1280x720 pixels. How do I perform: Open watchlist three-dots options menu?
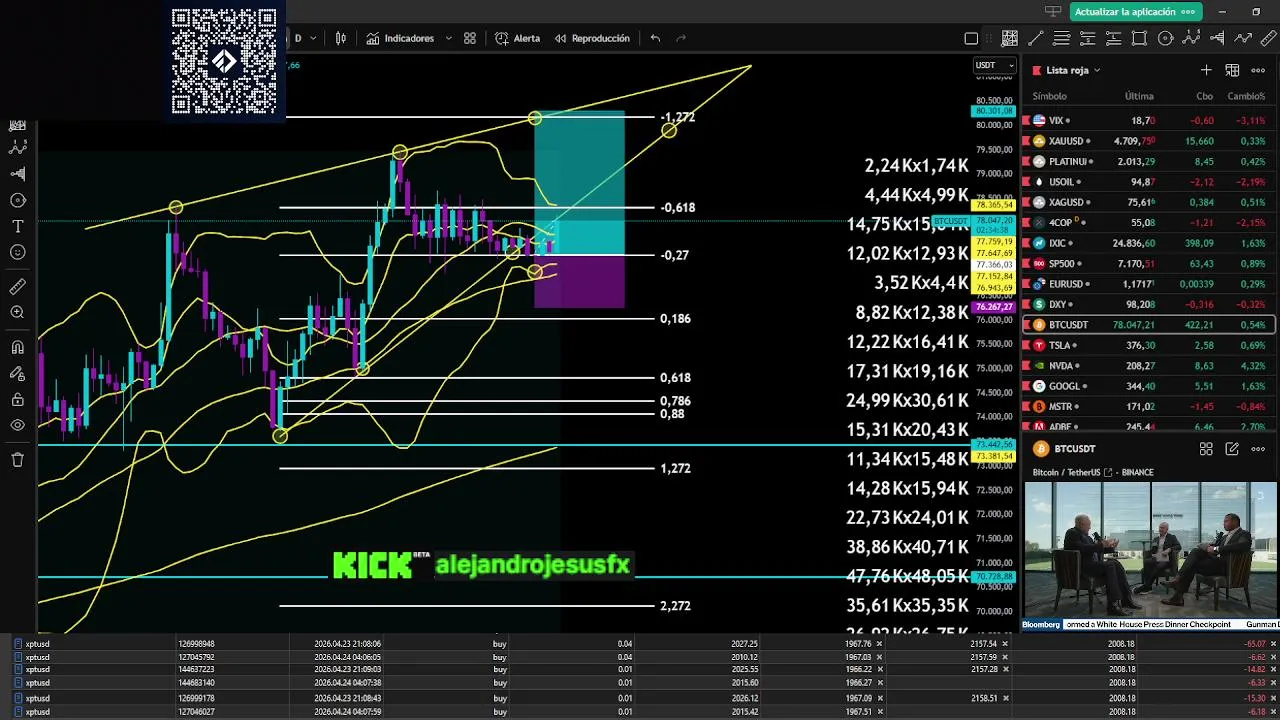[x=1258, y=70]
